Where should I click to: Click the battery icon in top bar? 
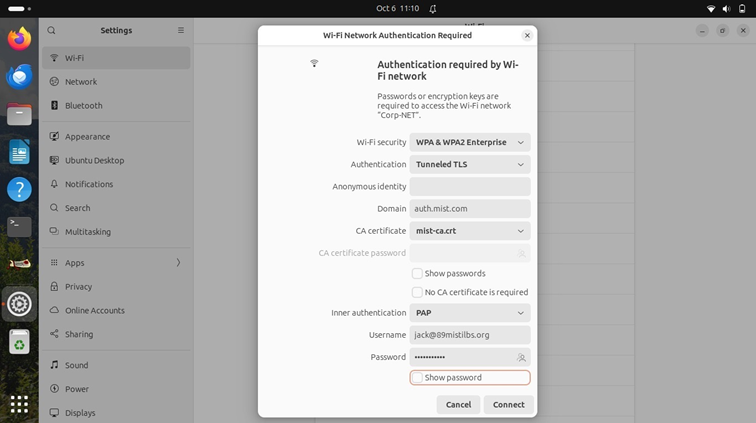(x=742, y=9)
